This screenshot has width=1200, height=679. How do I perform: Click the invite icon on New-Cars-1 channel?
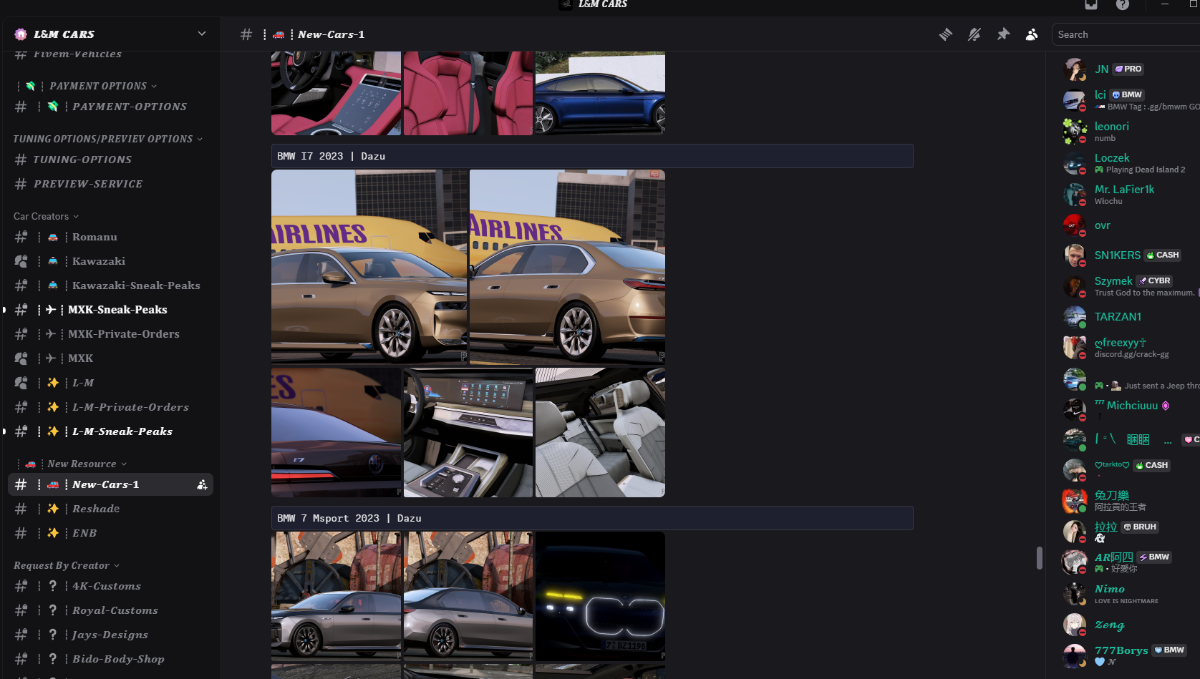202,485
